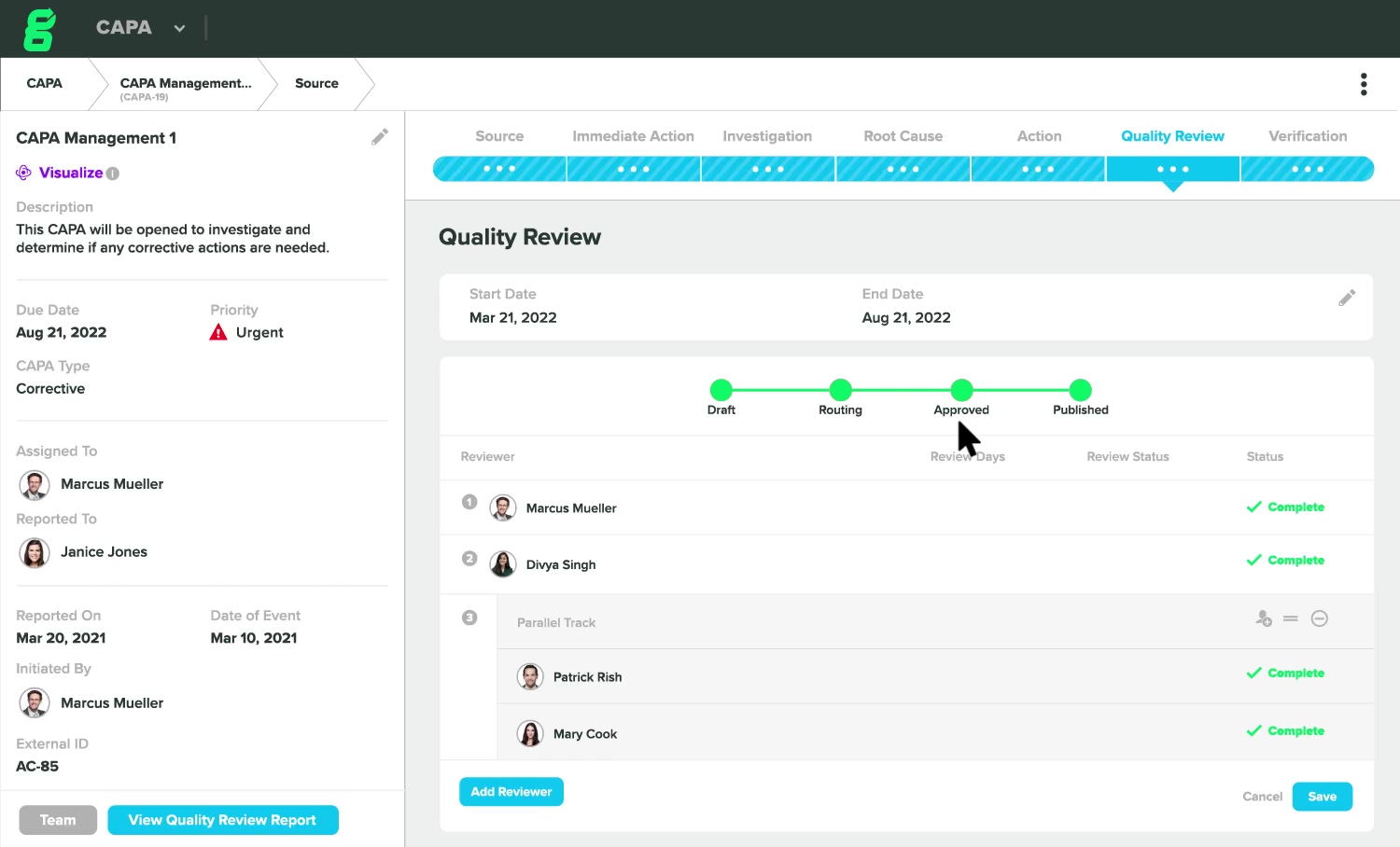Click the Parallel Track reorder handle icon

coord(1291,618)
